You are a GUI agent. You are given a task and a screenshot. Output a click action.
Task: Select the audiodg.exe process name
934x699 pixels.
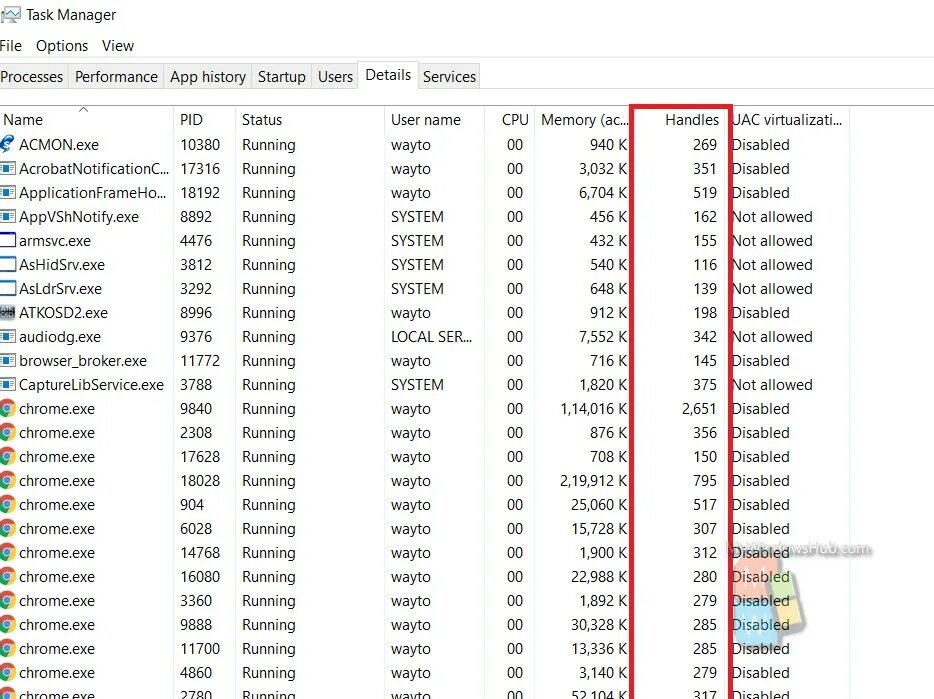click(x=60, y=337)
